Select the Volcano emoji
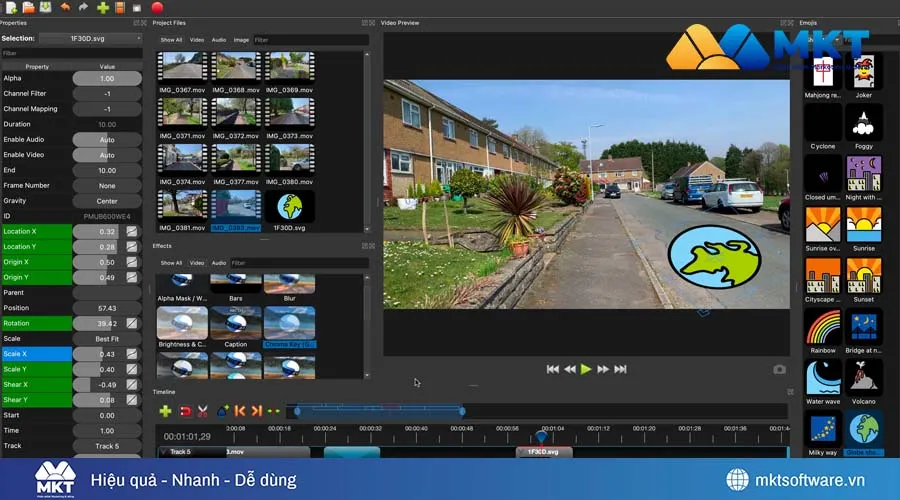Screen dimensions: 900x500 863,378
